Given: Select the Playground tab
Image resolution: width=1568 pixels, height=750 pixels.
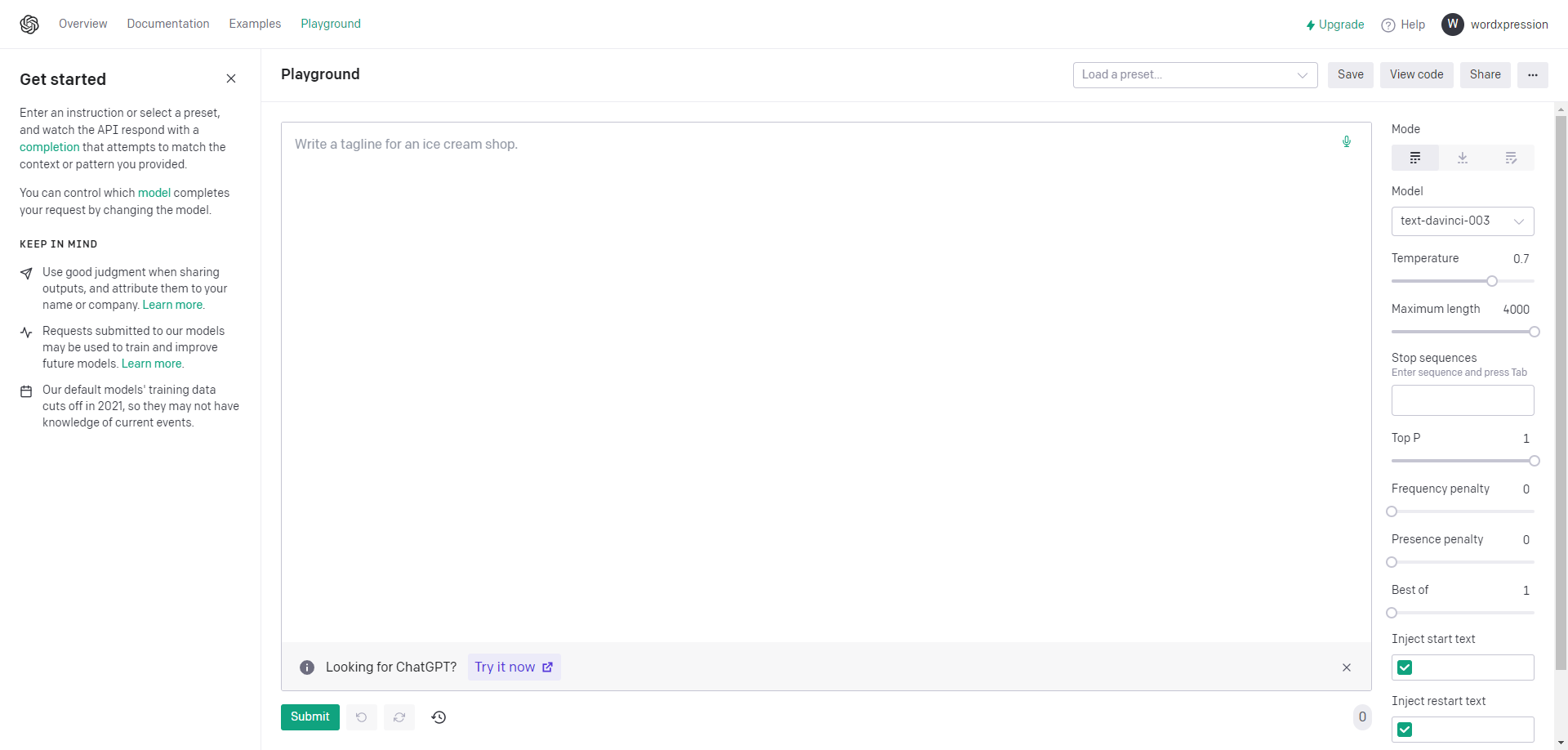Looking at the screenshot, I should (x=331, y=24).
